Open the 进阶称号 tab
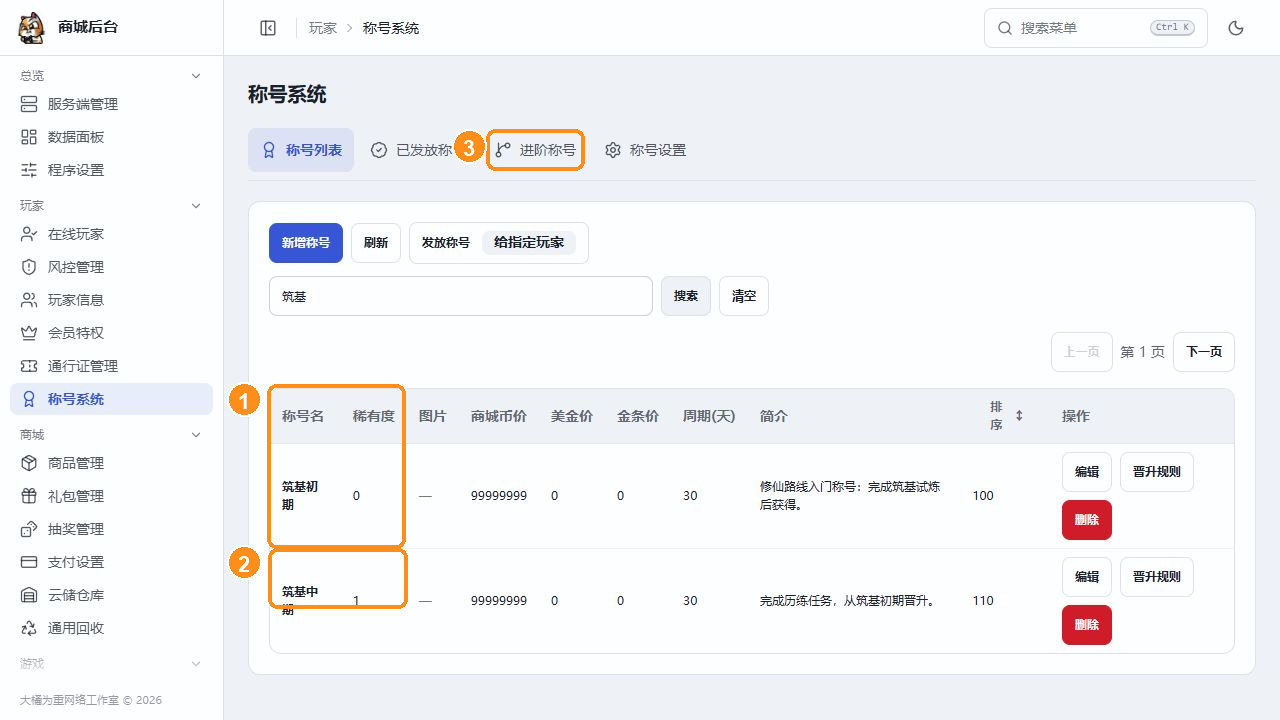This screenshot has width=1280, height=720. pos(535,150)
